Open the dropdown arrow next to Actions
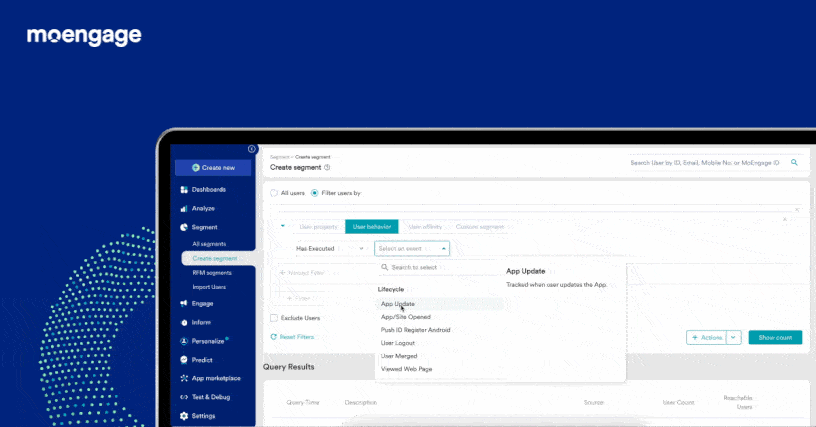 [733, 338]
